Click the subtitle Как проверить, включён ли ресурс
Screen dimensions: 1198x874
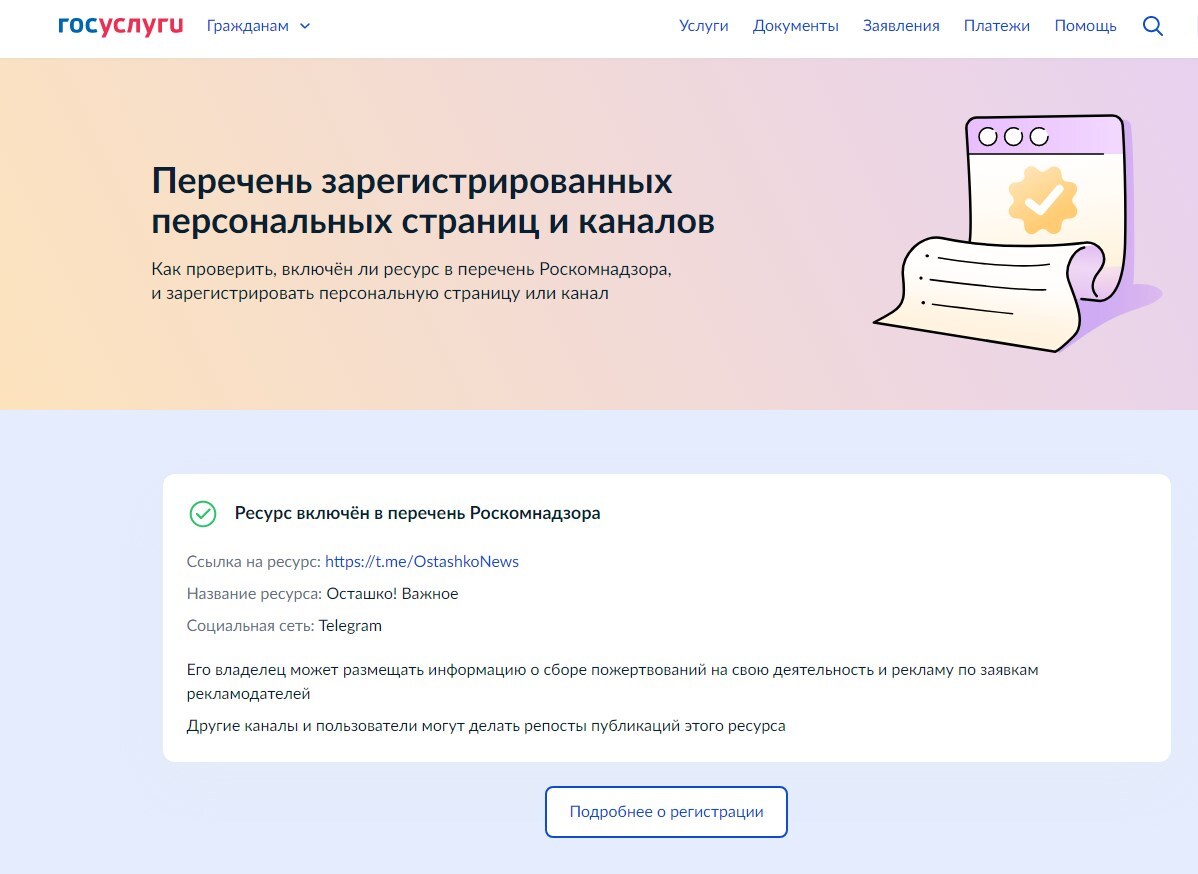(x=411, y=281)
